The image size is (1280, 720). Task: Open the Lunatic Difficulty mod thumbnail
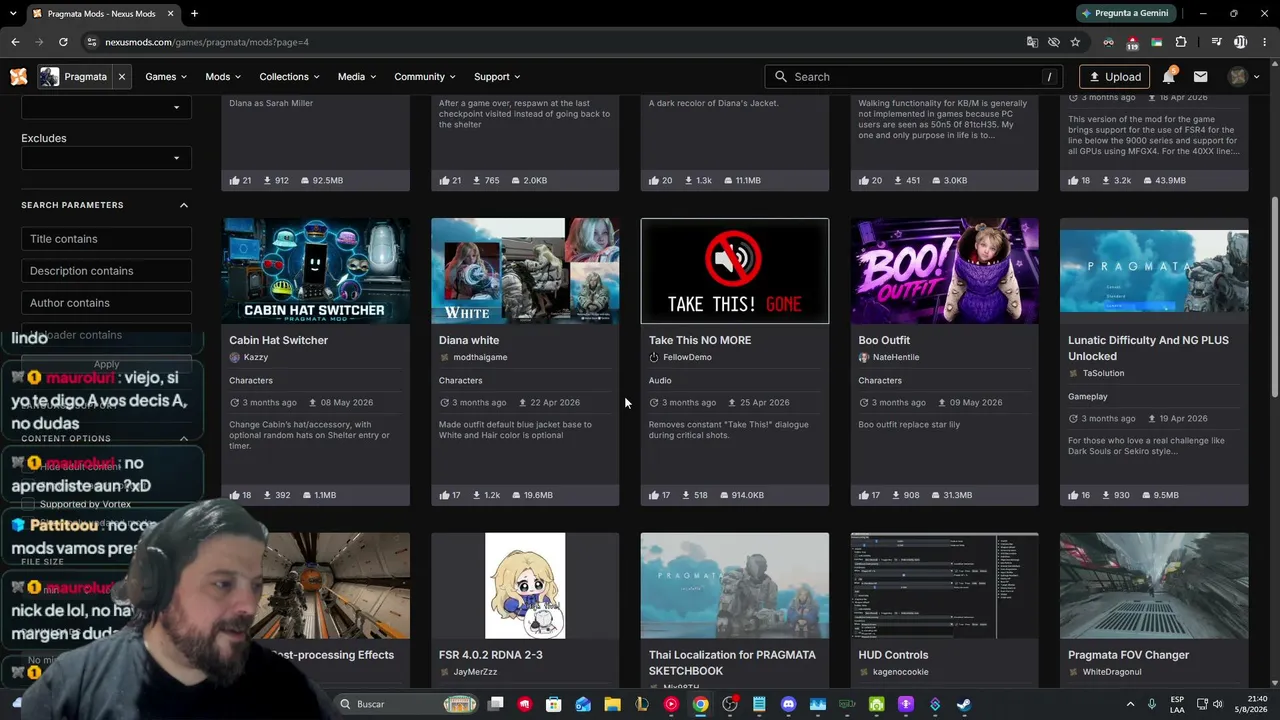click(1154, 271)
